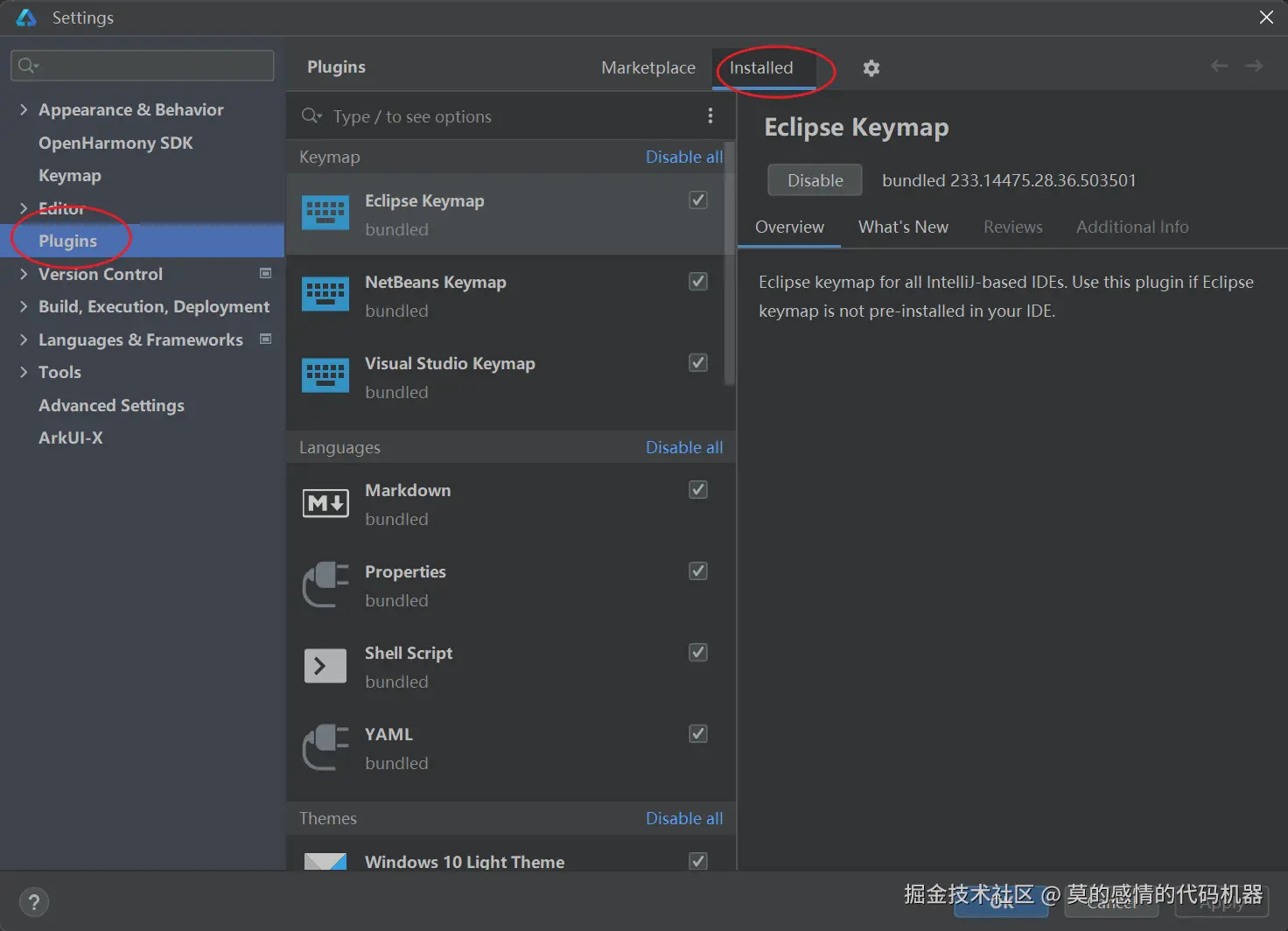Screen dimensions: 1288x931
Task: Expand the Tools settings section
Action: coord(24,372)
